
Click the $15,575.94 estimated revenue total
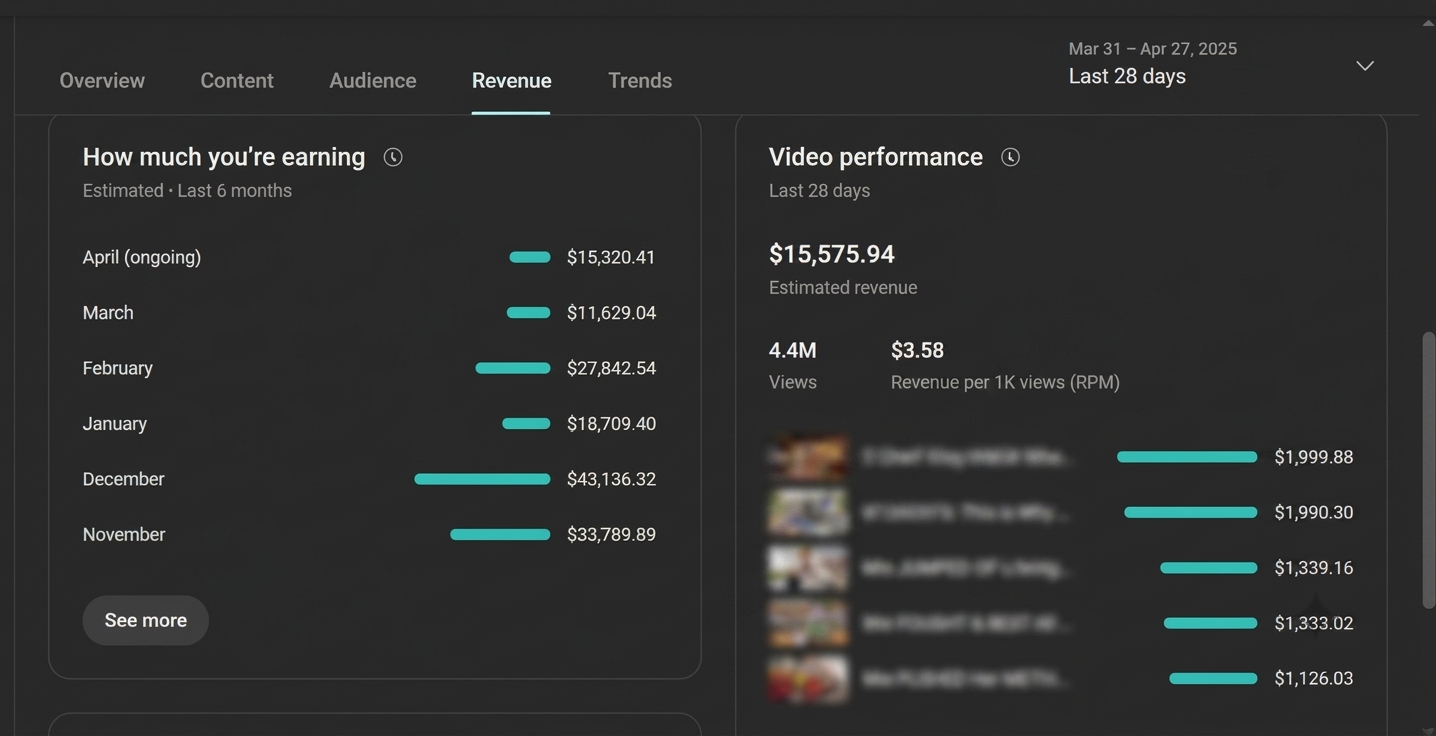[831, 254]
